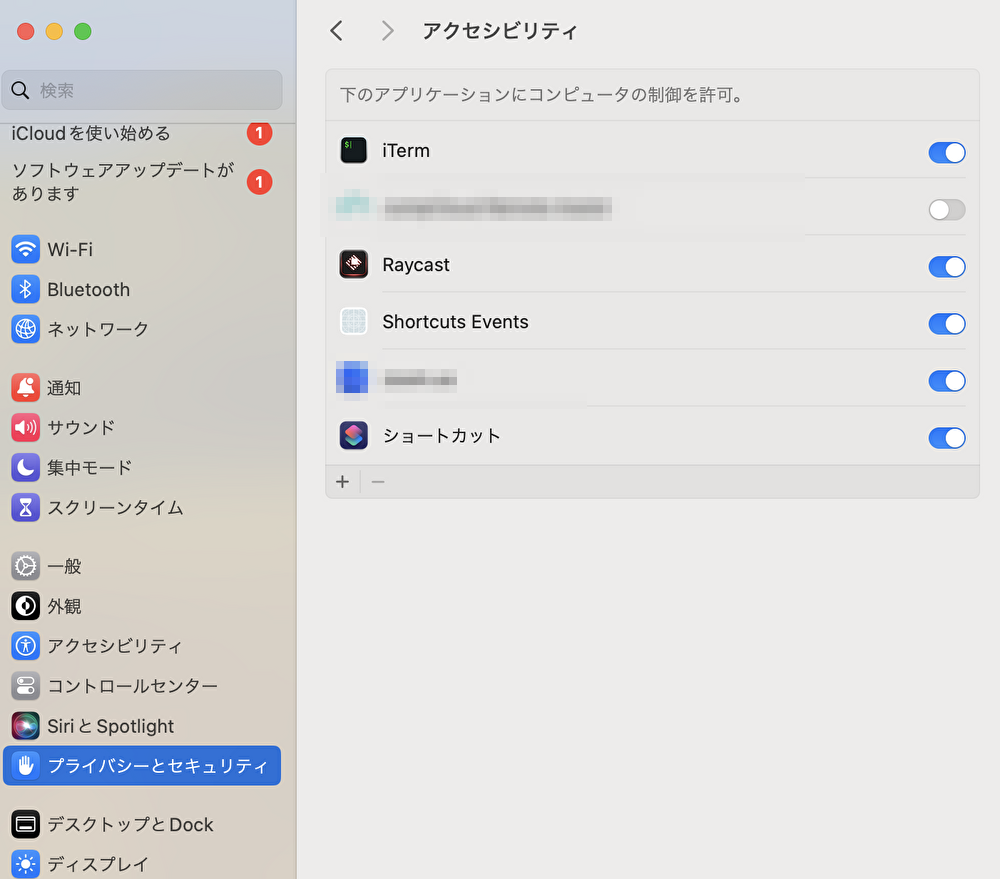Click the スクリーンタイム hourglass icon
1000x879 pixels.
(26, 508)
